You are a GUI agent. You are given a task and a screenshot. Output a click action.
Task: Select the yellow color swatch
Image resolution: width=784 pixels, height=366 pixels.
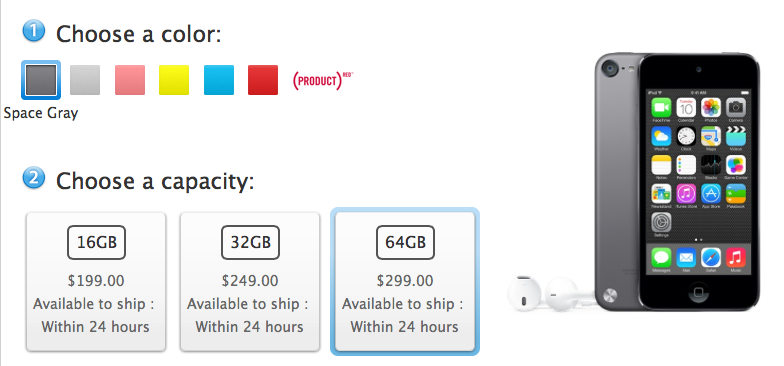click(x=174, y=80)
